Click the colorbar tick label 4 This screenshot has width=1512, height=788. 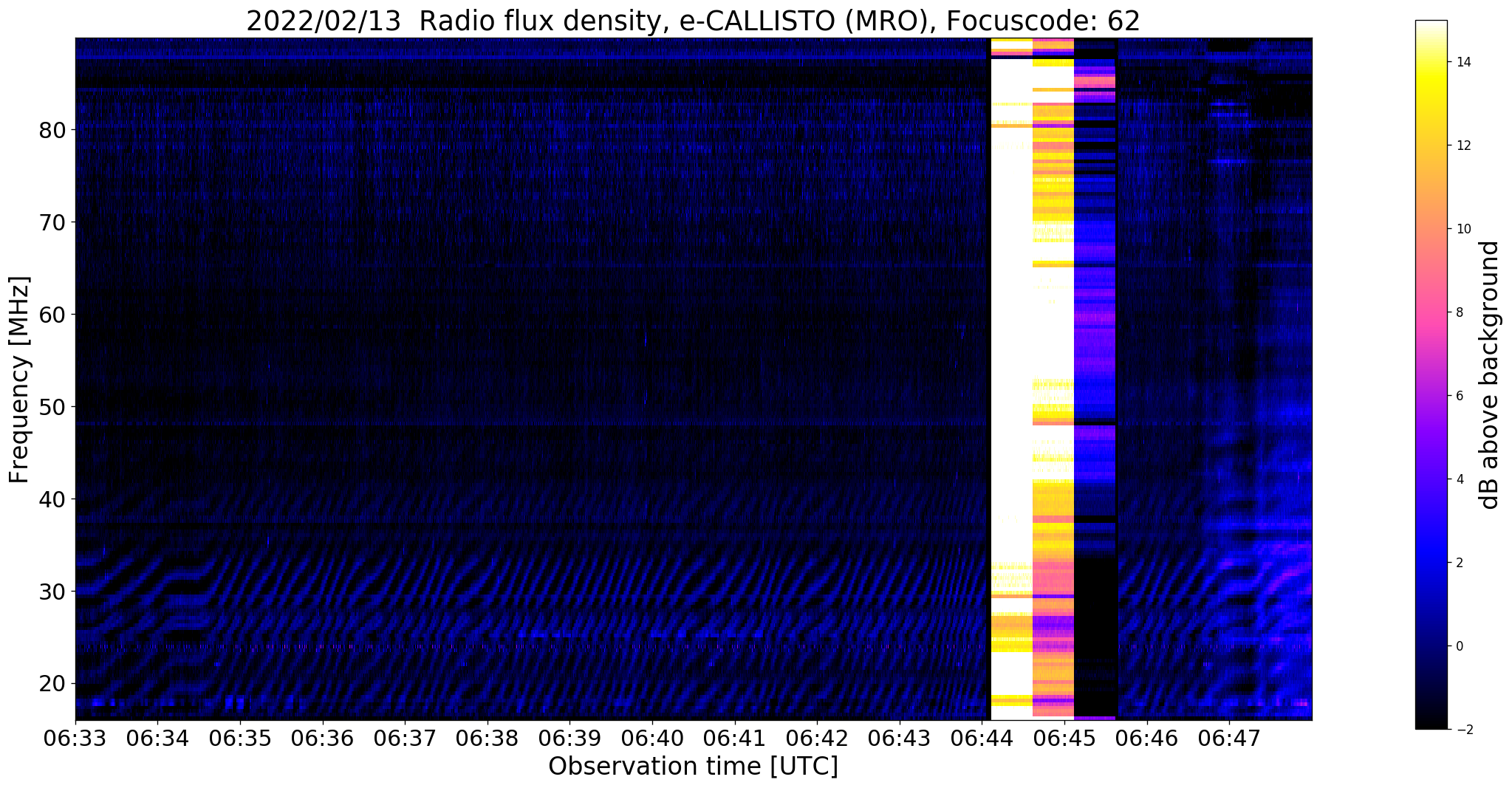coord(1460,479)
